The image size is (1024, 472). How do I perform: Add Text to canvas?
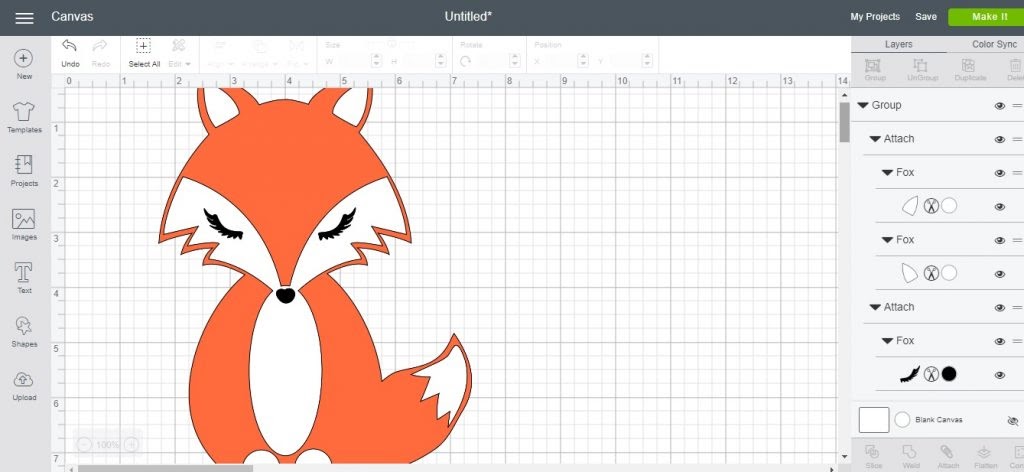pyautogui.click(x=24, y=279)
